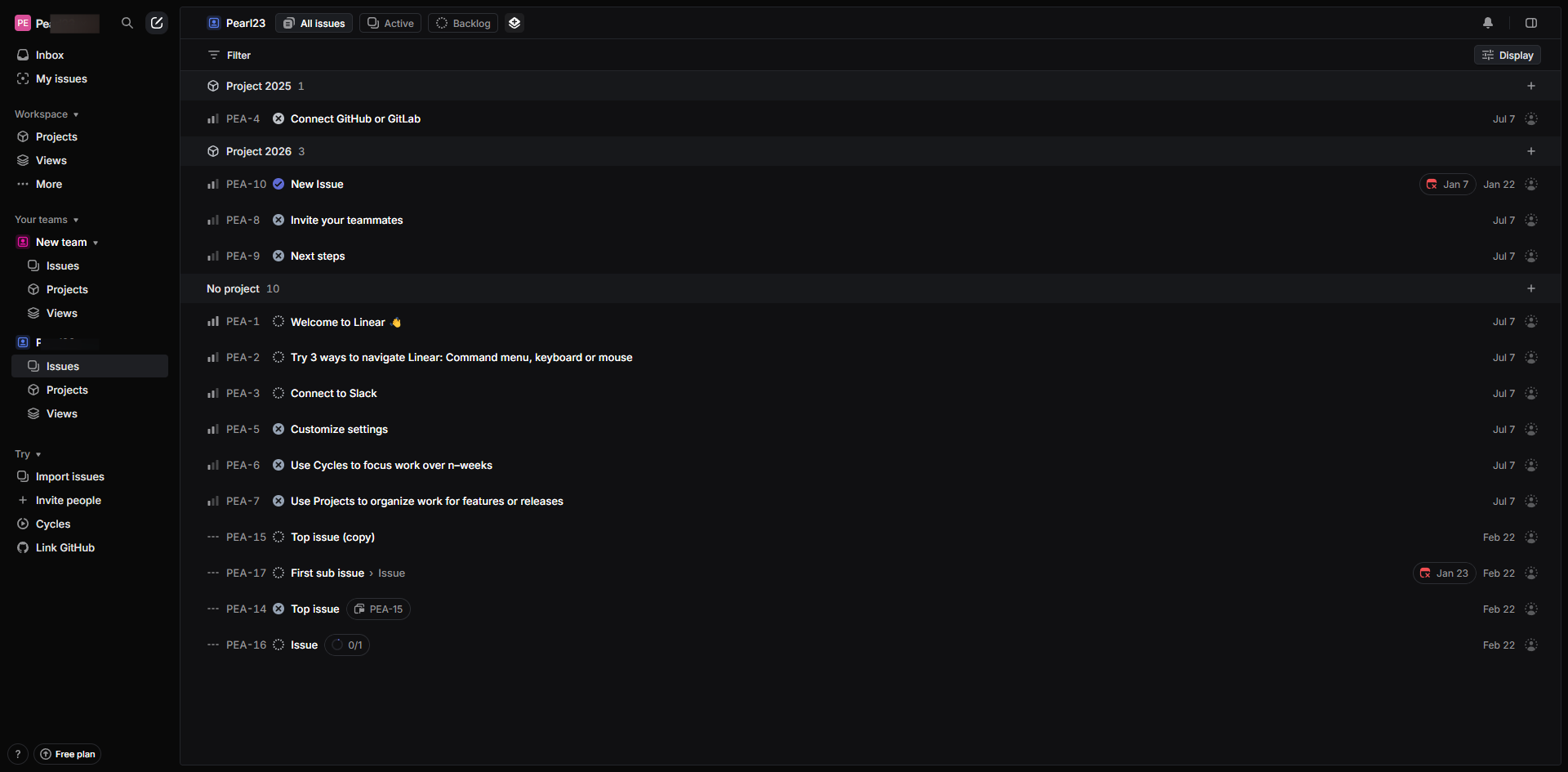Collapse the Workspace section
The height and width of the screenshot is (772, 1568).
point(76,115)
